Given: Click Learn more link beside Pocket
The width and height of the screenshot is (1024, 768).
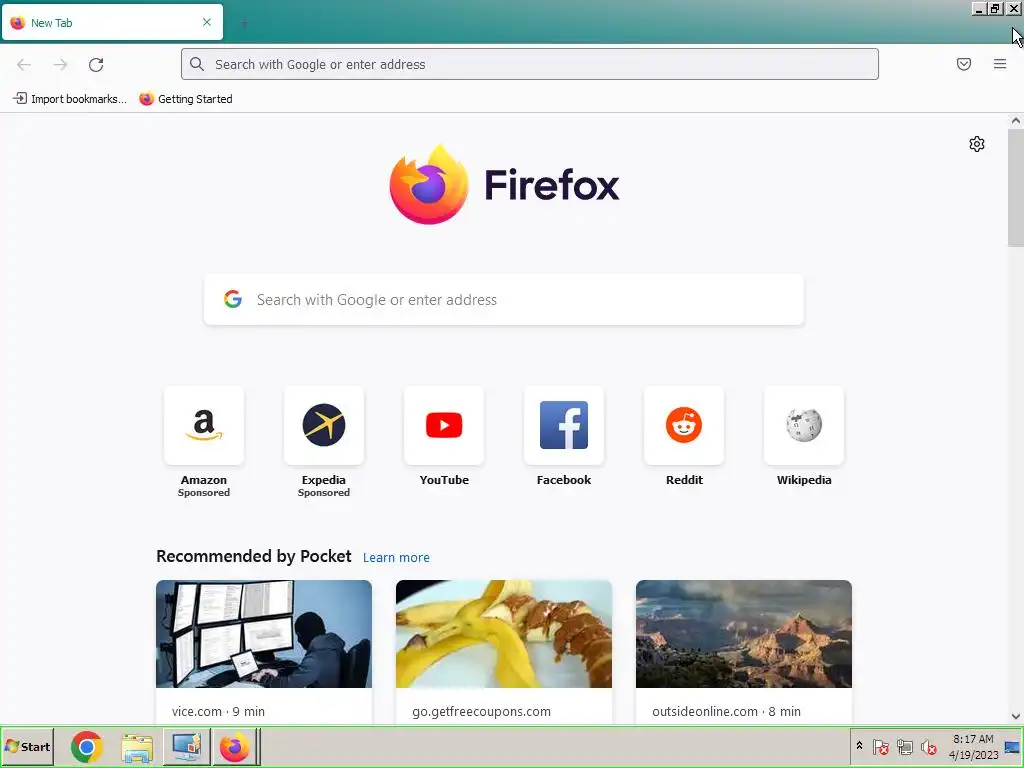Looking at the screenshot, I should [396, 558].
